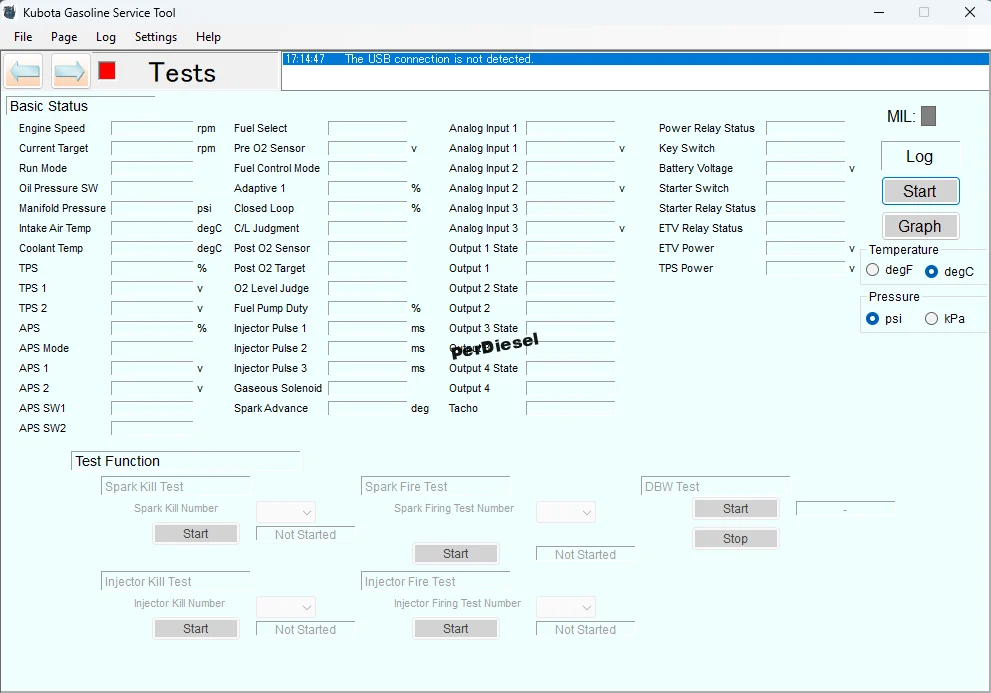This screenshot has width=991, height=693.
Task: Start the Spark Fire Test
Action: tap(456, 553)
